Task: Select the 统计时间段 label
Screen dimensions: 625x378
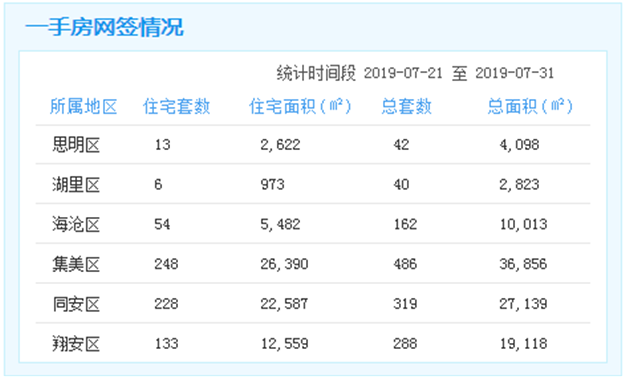Action: [x=316, y=73]
